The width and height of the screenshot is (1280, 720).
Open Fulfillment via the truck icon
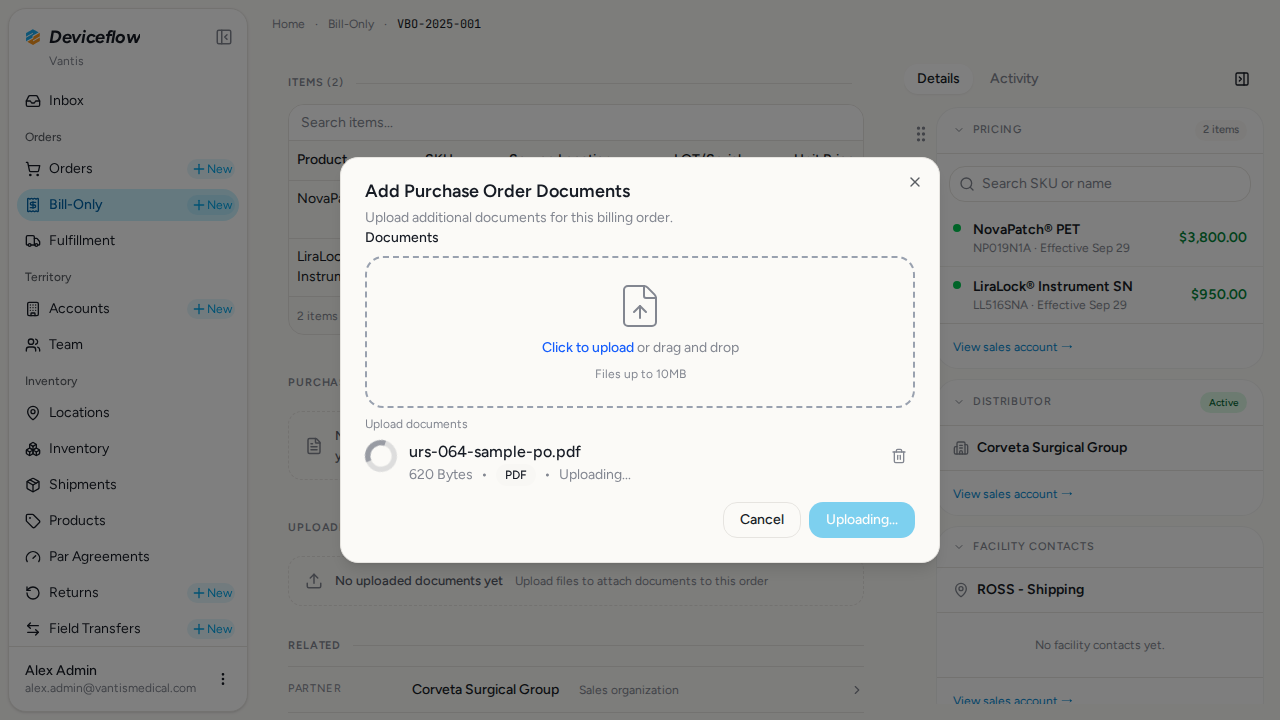(x=33, y=241)
